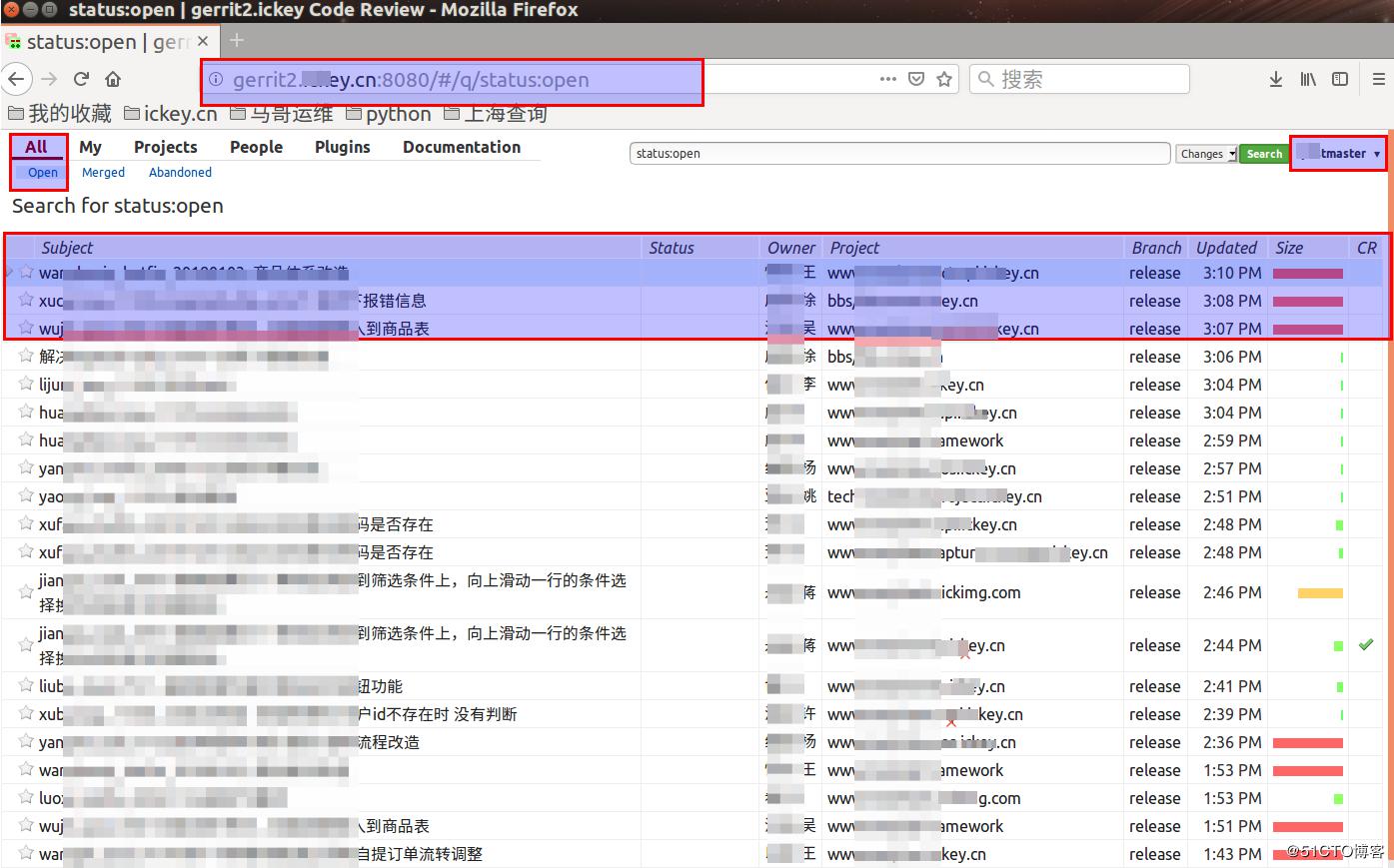Open the Firefox library icon

tap(1307, 79)
